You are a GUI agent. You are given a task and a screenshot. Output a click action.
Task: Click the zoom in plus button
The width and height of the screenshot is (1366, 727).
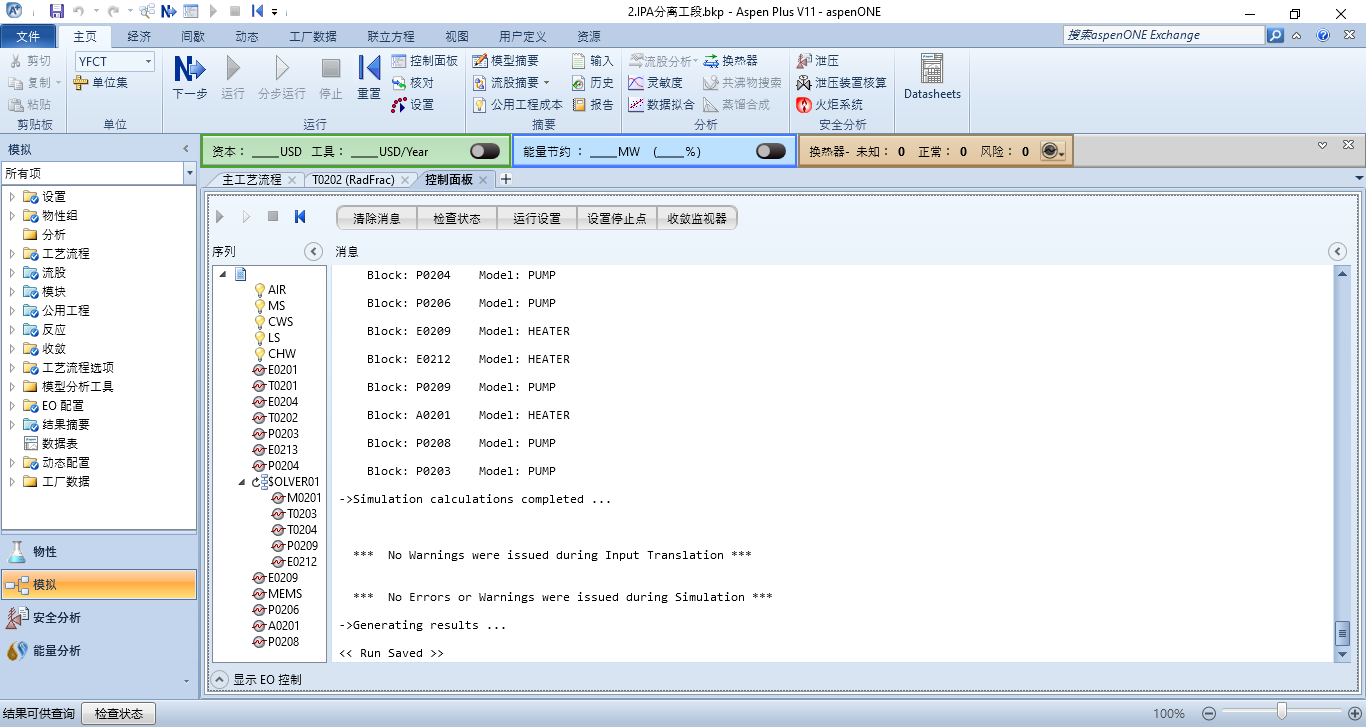[x=1353, y=714]
